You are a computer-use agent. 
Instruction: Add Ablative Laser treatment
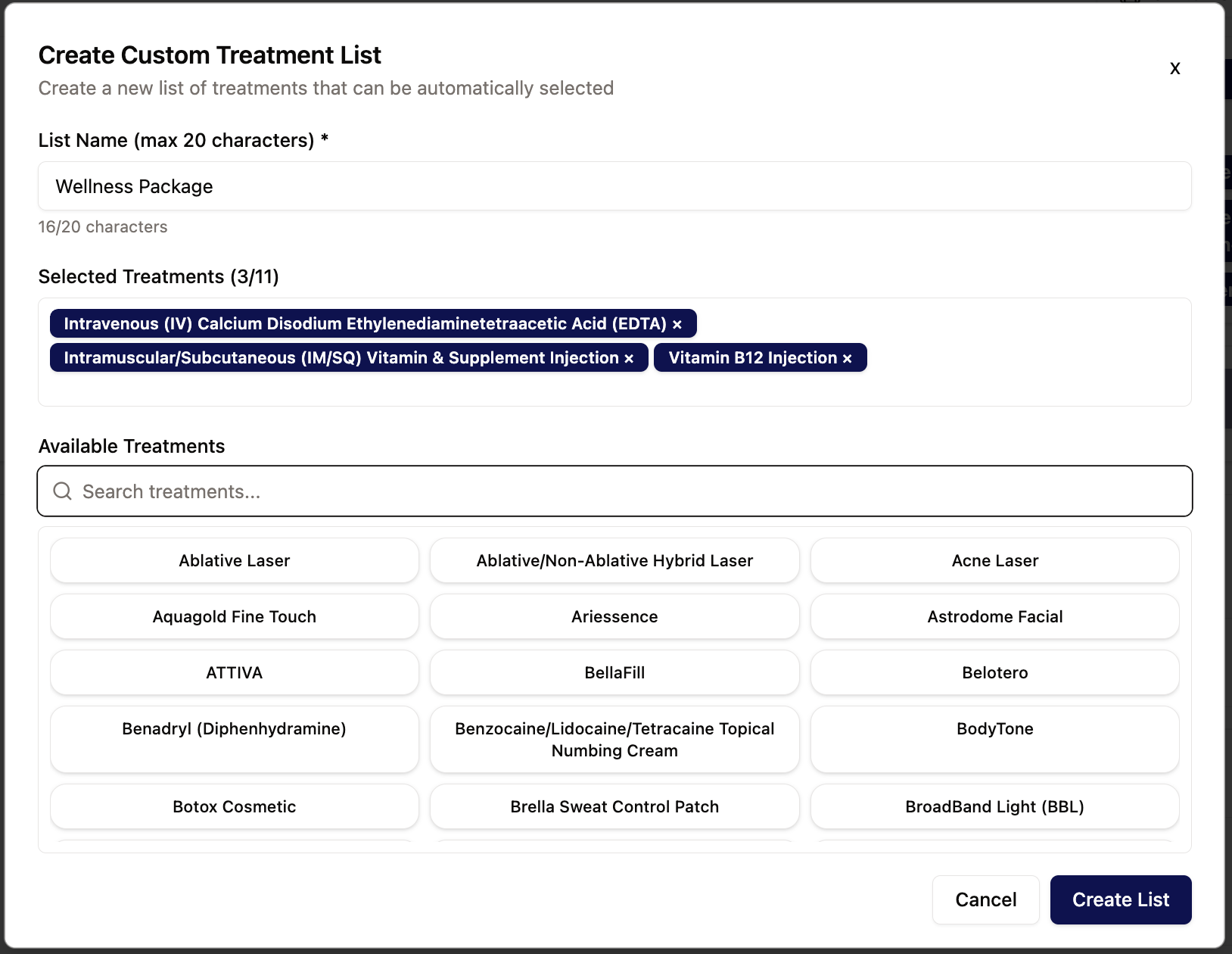pyautogui.click(x=235, y=560)
